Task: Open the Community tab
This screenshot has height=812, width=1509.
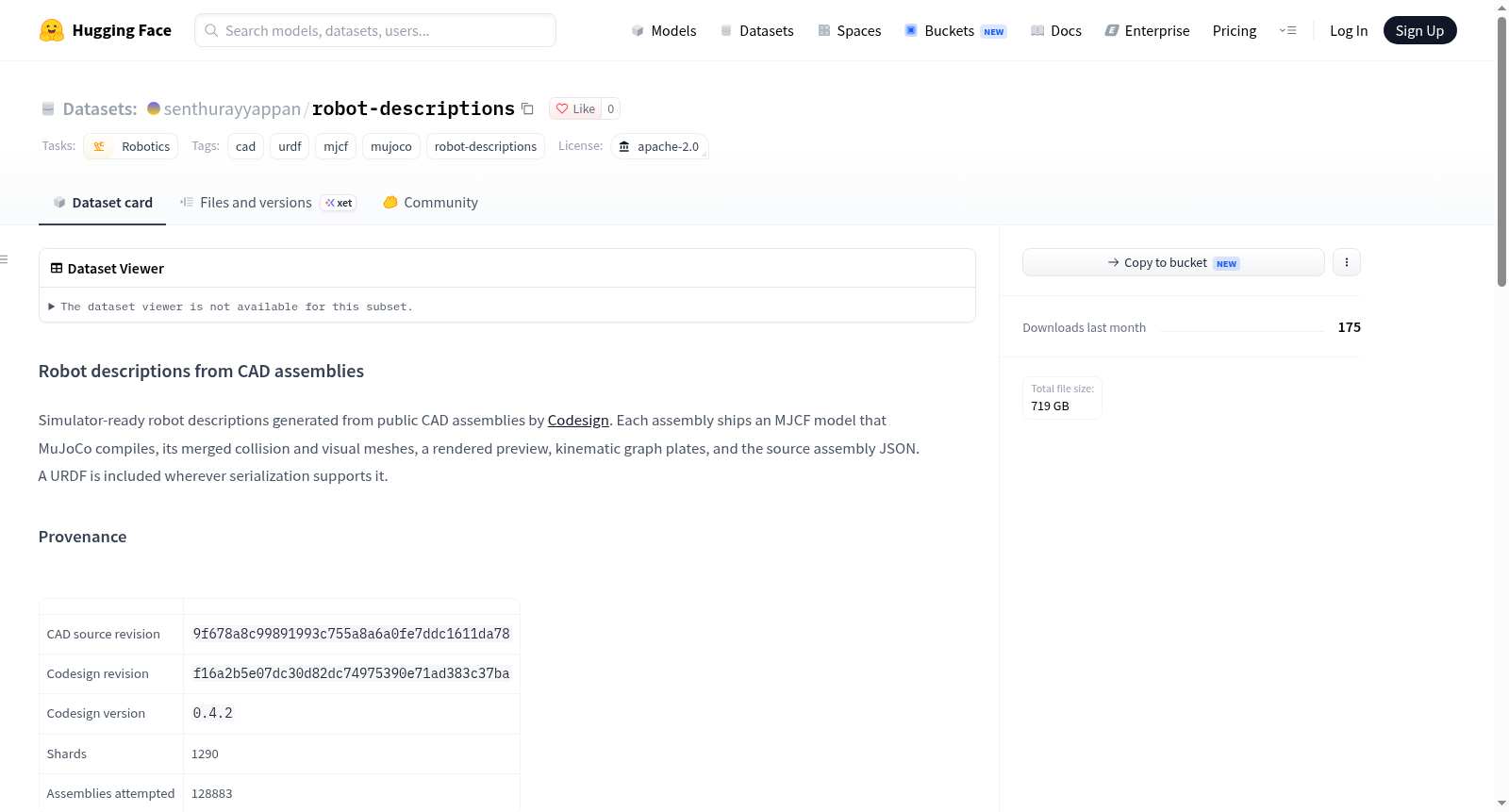Action: 430,203
